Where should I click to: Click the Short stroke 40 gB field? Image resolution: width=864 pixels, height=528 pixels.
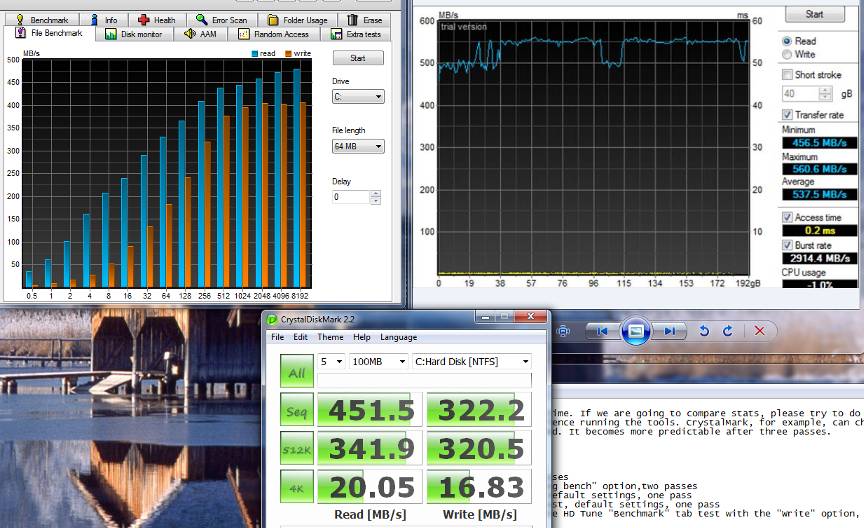click(x=801, y=94)
